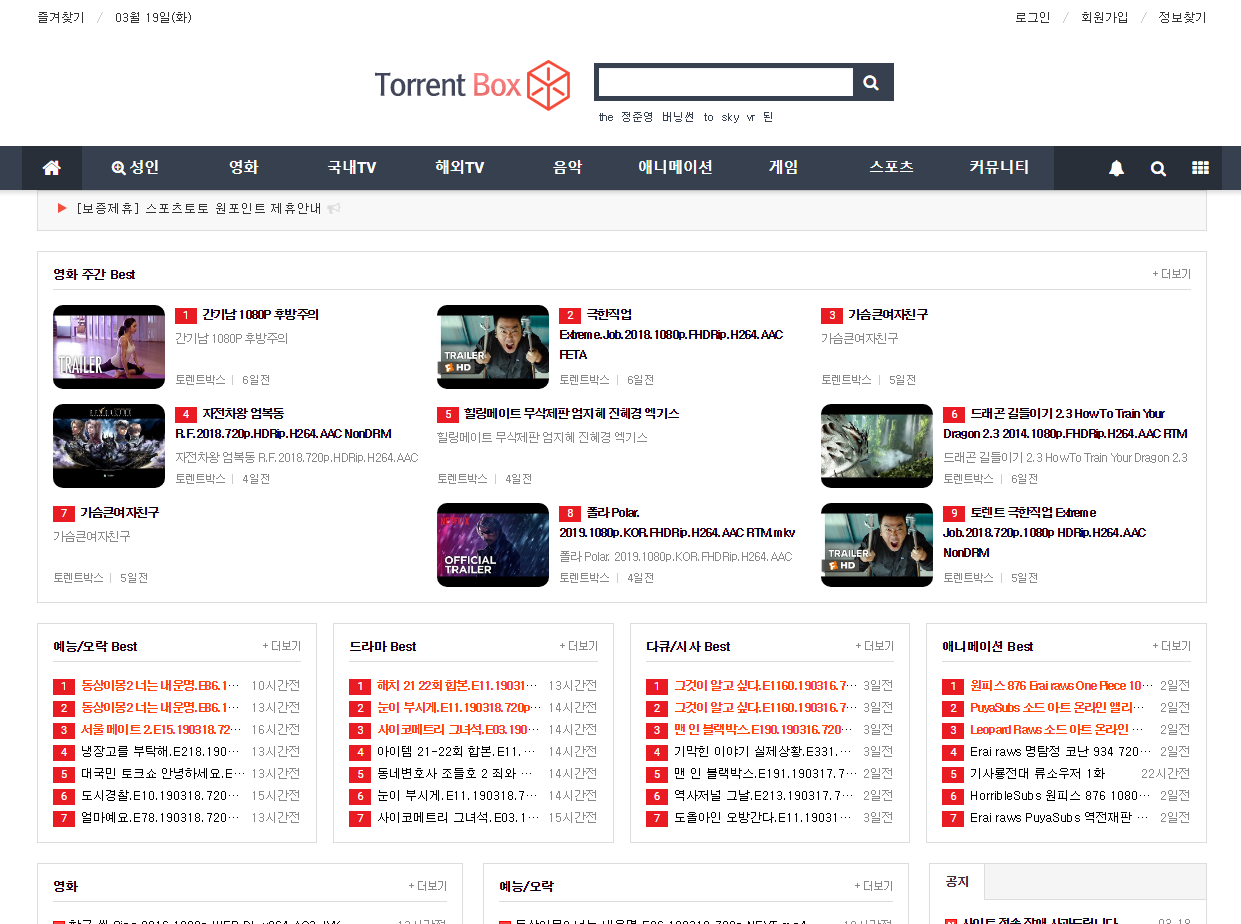Open 서울 메이트 2.E15 entry
This screenshot has width=1241, height=924.
click(x=161, y=730)
